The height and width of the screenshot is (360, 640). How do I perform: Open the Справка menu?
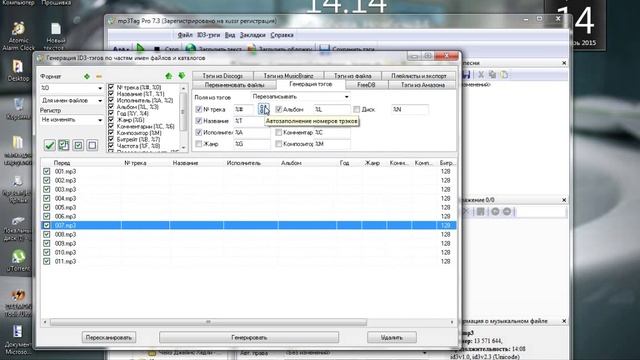(x=282, y=35)
